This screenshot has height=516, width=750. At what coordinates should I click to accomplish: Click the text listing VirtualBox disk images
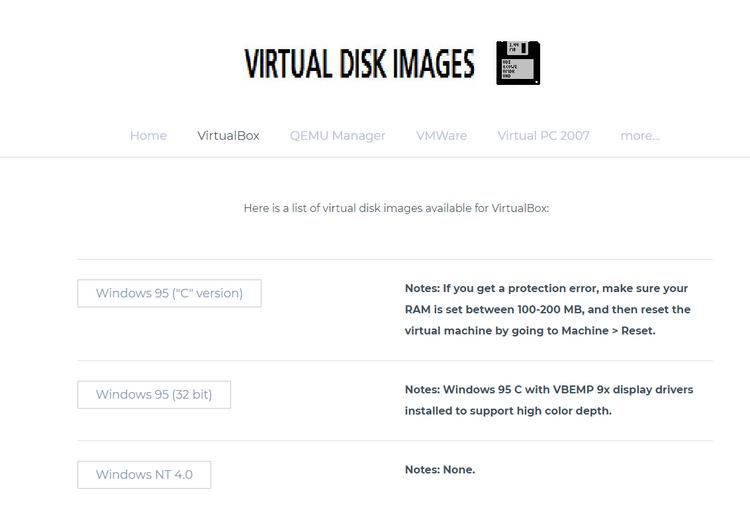pos(396,209)
